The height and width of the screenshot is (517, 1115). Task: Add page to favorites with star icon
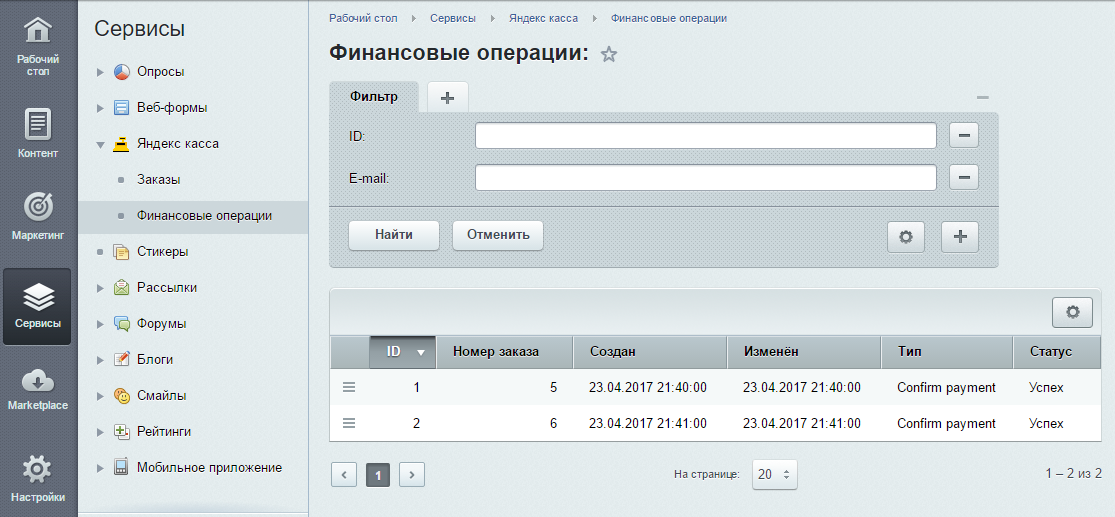[x=609, y=55]
